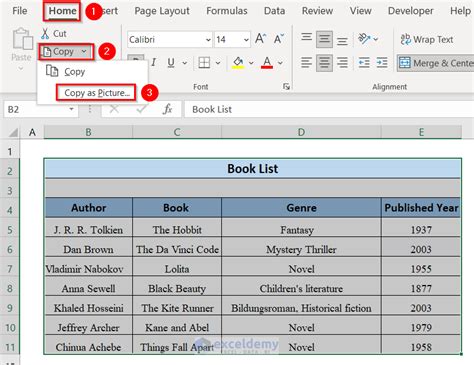The image size is (474, 365).
Task: Select cell The Da Vinci Code
Action: tap(177, 249)
